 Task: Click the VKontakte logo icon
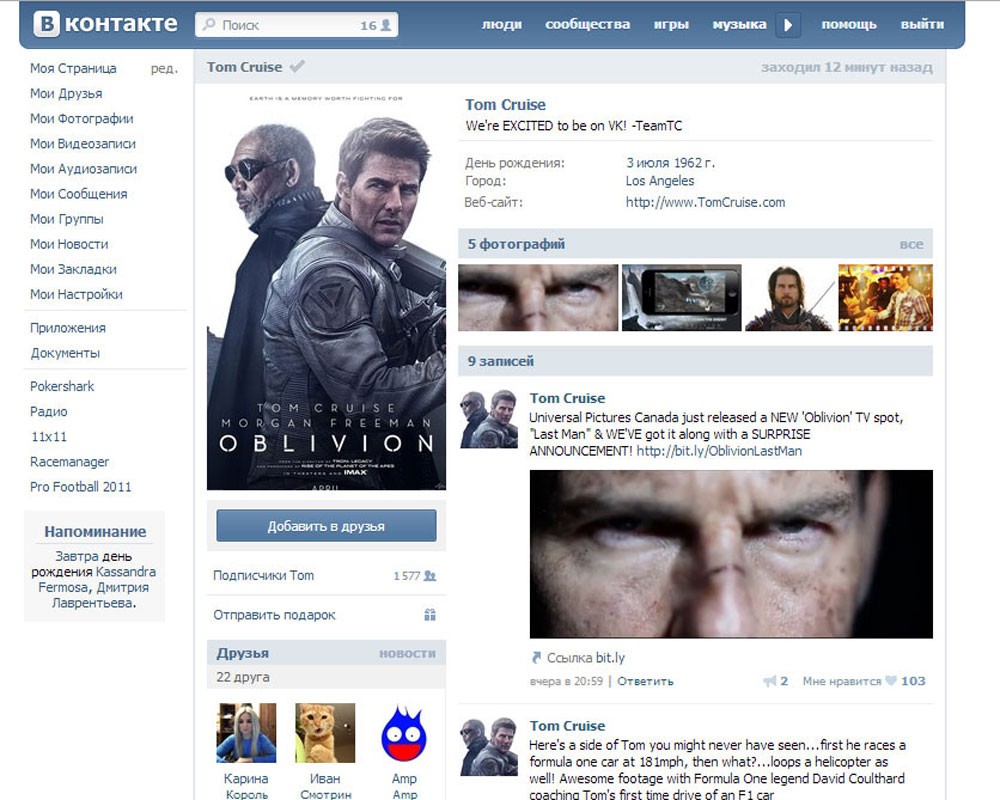tap(47, 24)
